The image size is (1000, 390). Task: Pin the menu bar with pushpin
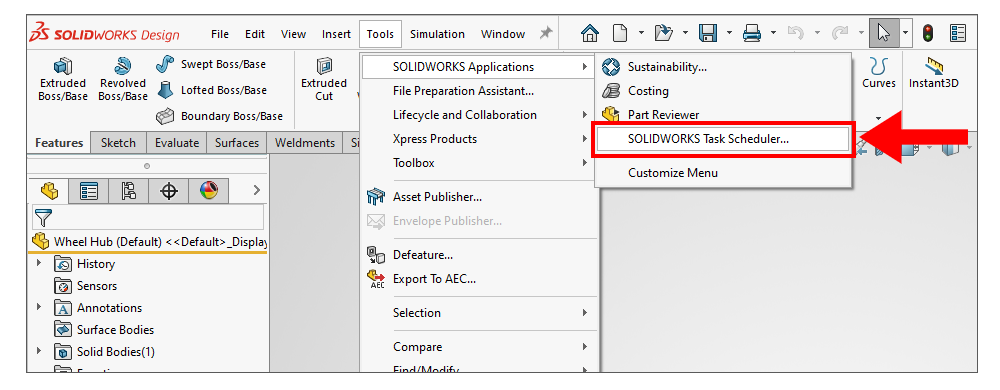[x=546, y=33]
